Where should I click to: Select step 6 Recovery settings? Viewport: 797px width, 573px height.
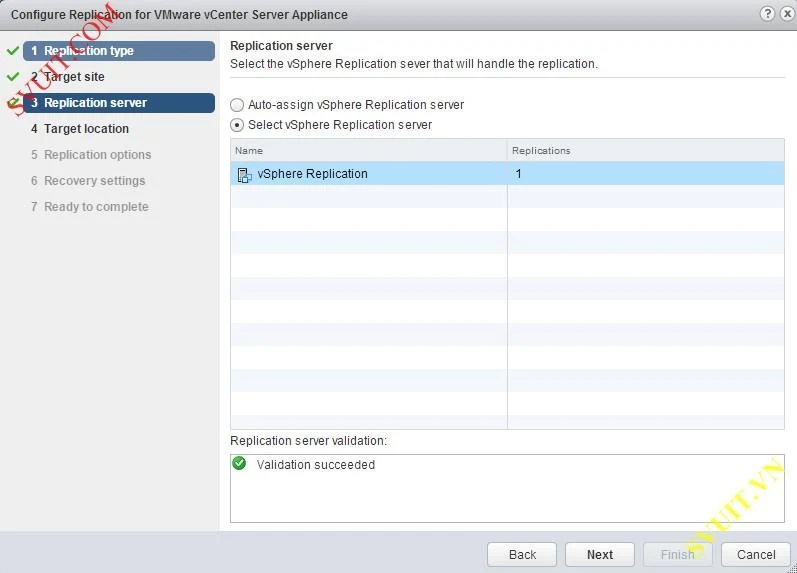click(x=88, y=180)
